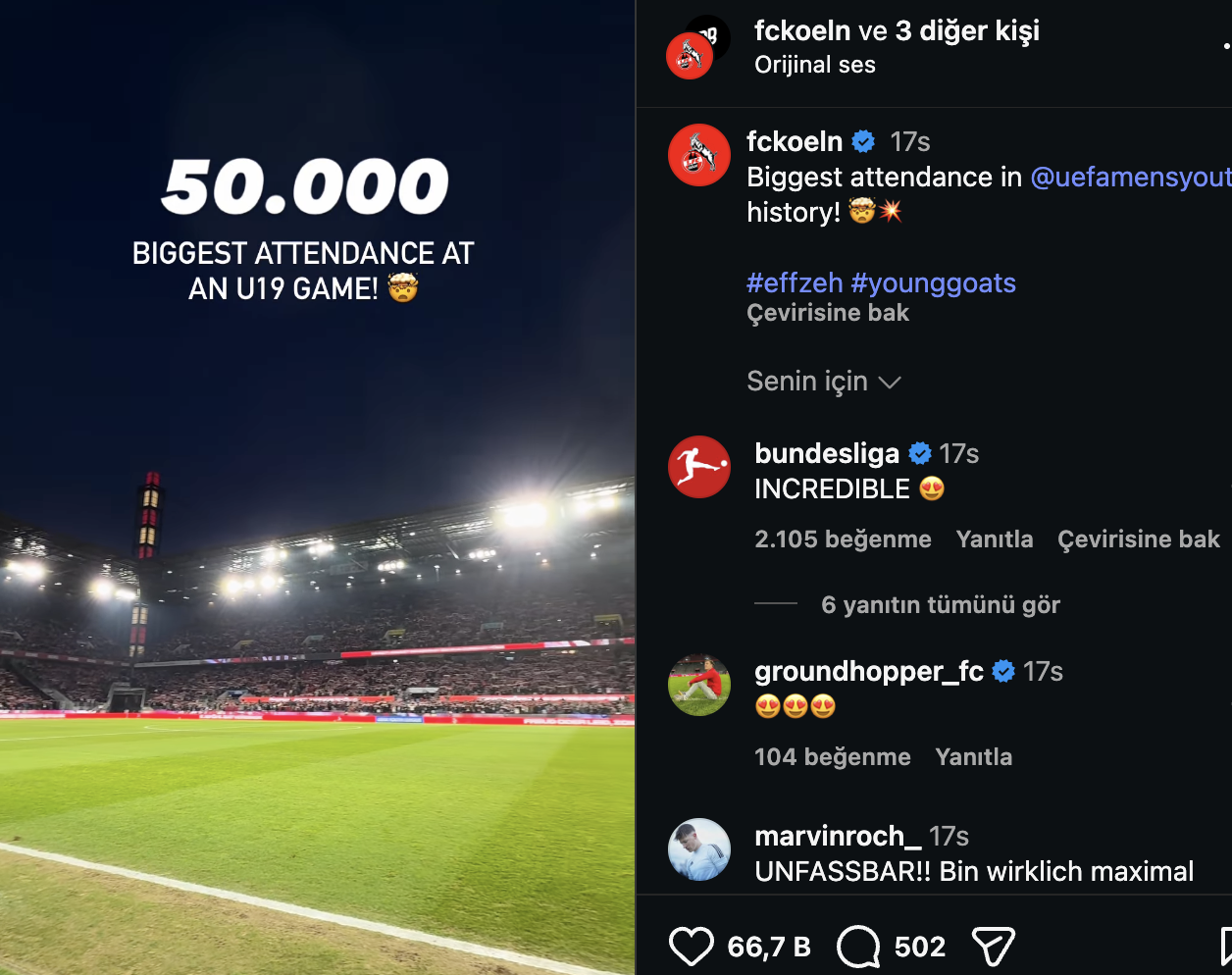Image resolution: width=1232 pixels, height=975 pixels.
Task: Open the #effzeh hashtag
Action: coord(795,282)
